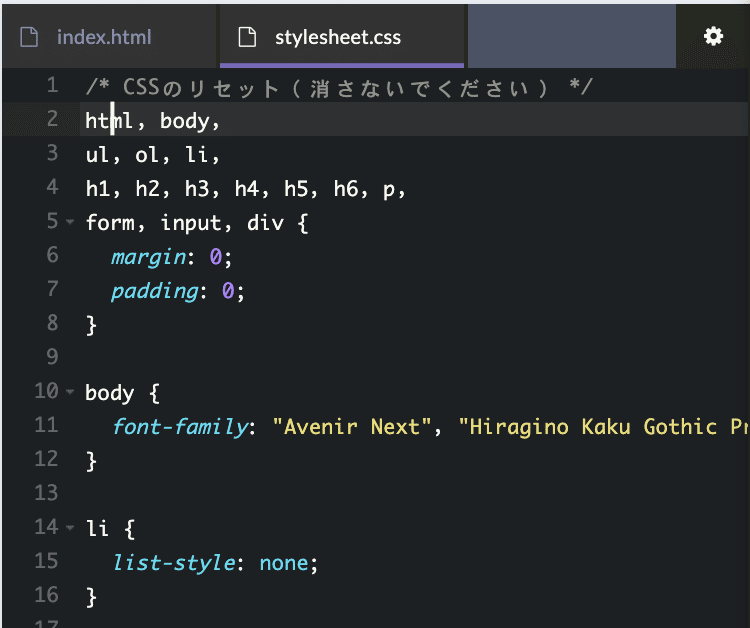Click line number 1 in the gutter
The width and height of the screenshot is (750, 628).
pos(53,85)
